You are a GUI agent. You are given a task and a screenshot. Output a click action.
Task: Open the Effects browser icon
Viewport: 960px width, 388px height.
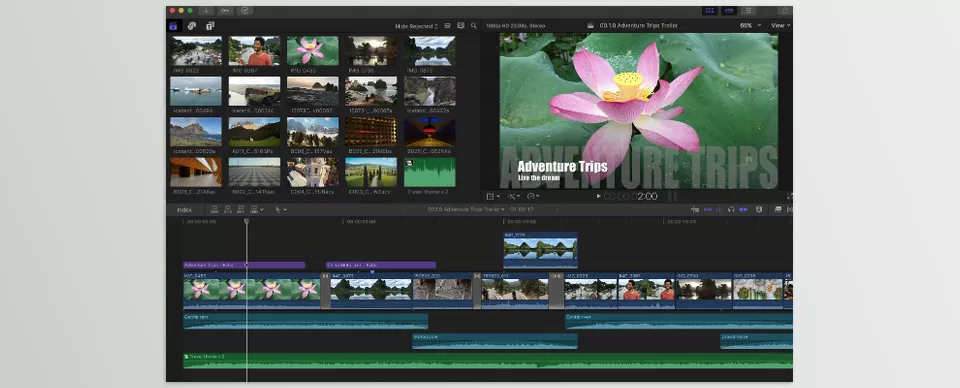coord(778,209)
